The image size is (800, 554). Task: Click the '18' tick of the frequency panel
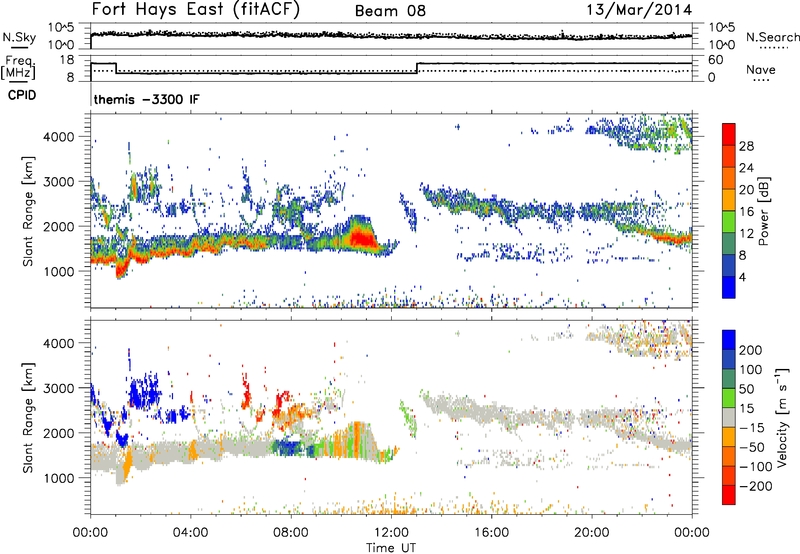point(66,59)
